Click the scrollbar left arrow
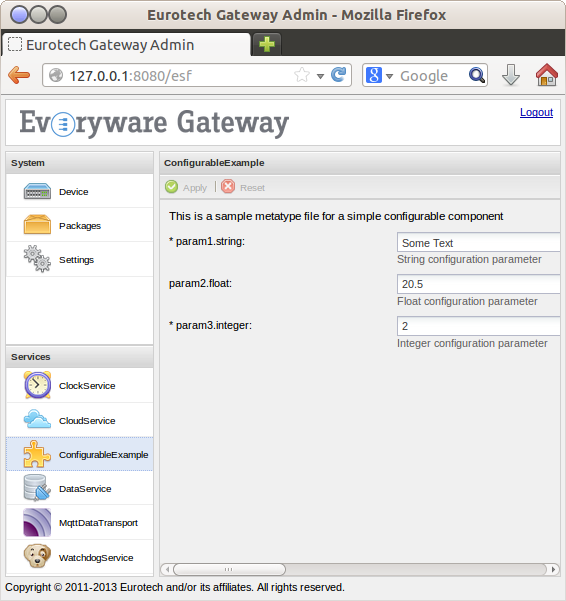Viewport: 566px width, 601px height. pyautogui.click(x=167, y=569)
